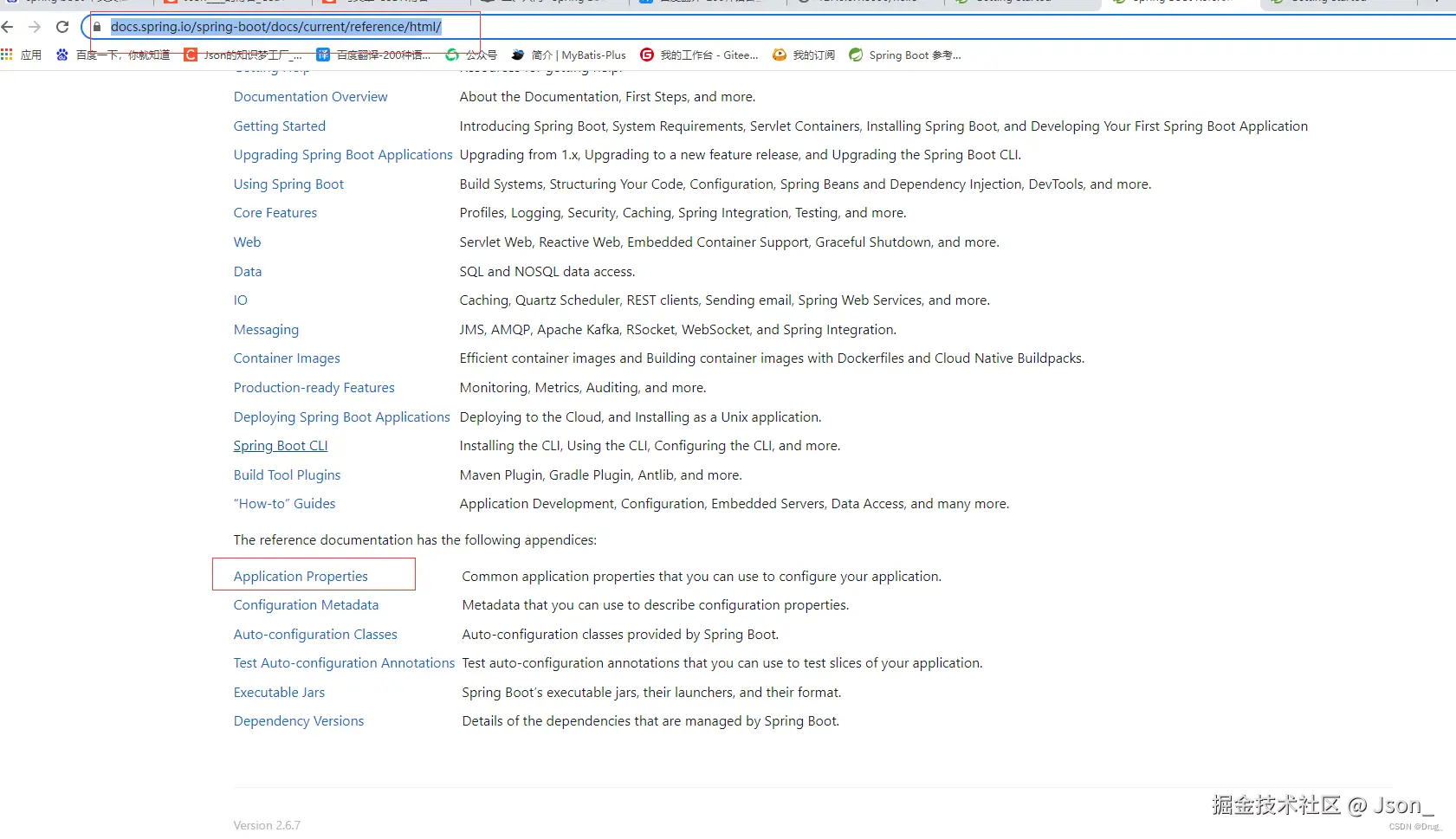The width and height of the screenshot is (1456, 839).
Task: Click the text "About the Documentation, First Steps, and more."
Action: pyautogui.click(x=608, y=97)
